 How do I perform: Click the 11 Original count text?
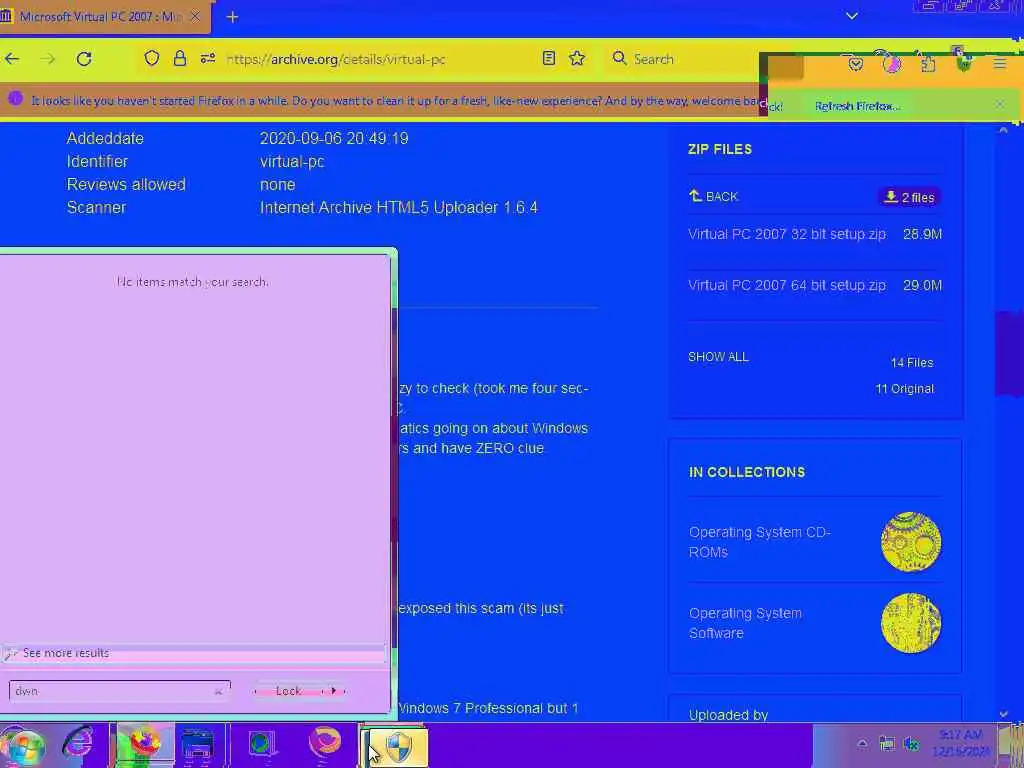pyautogui.click(x=904, y=389)
